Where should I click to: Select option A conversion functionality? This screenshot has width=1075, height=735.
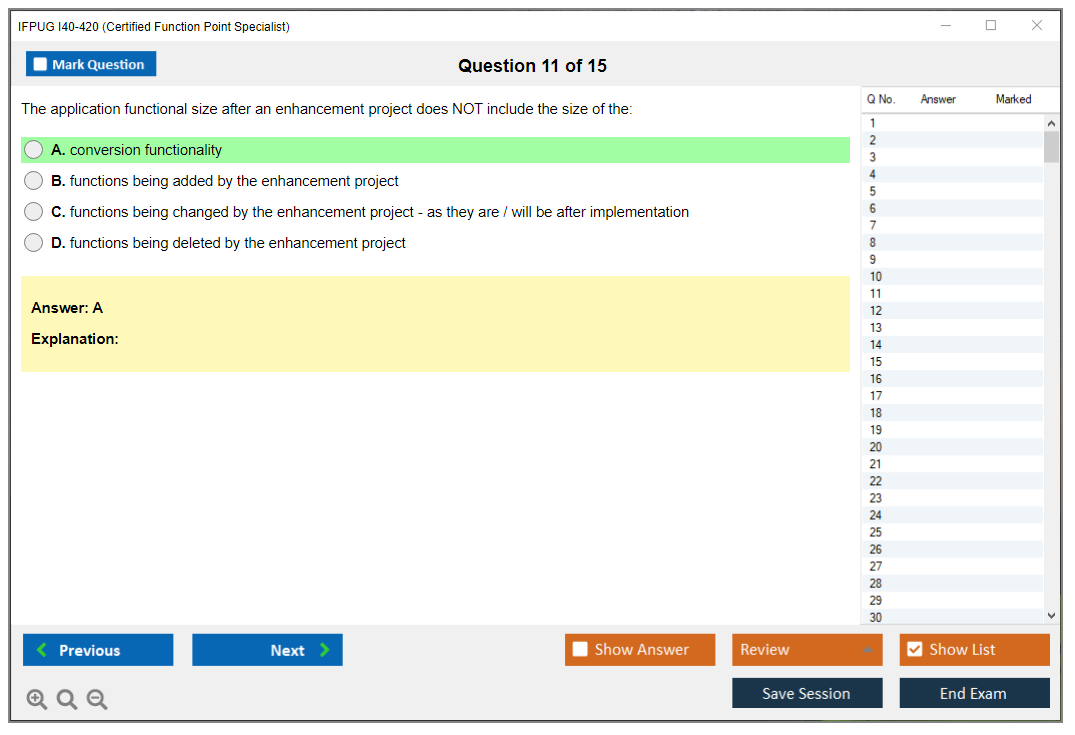pos(34,150)
